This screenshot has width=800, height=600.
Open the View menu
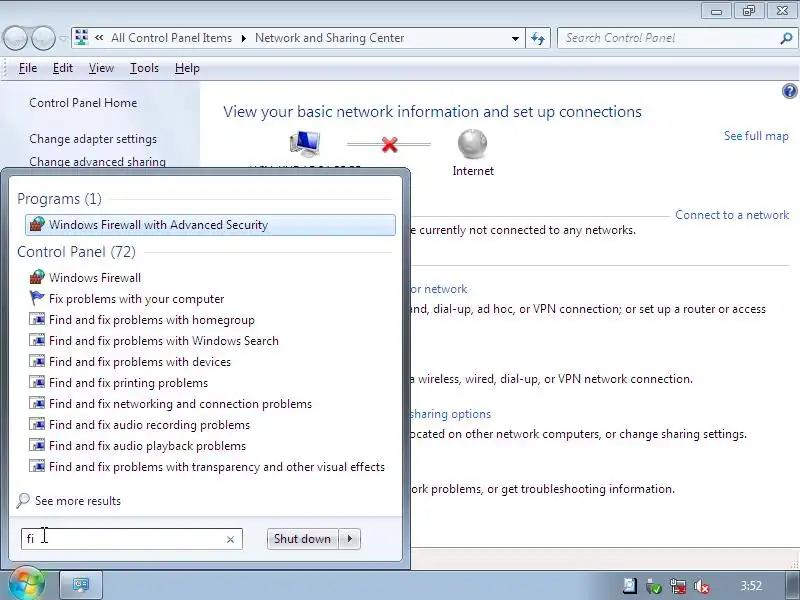tap(101, 68)
